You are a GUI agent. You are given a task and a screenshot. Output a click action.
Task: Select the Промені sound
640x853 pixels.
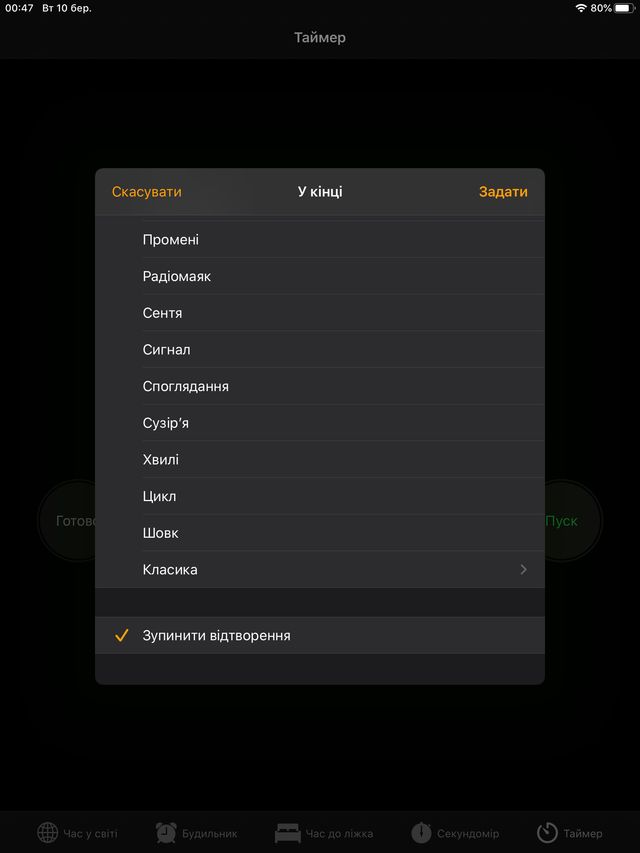[320, 239]
